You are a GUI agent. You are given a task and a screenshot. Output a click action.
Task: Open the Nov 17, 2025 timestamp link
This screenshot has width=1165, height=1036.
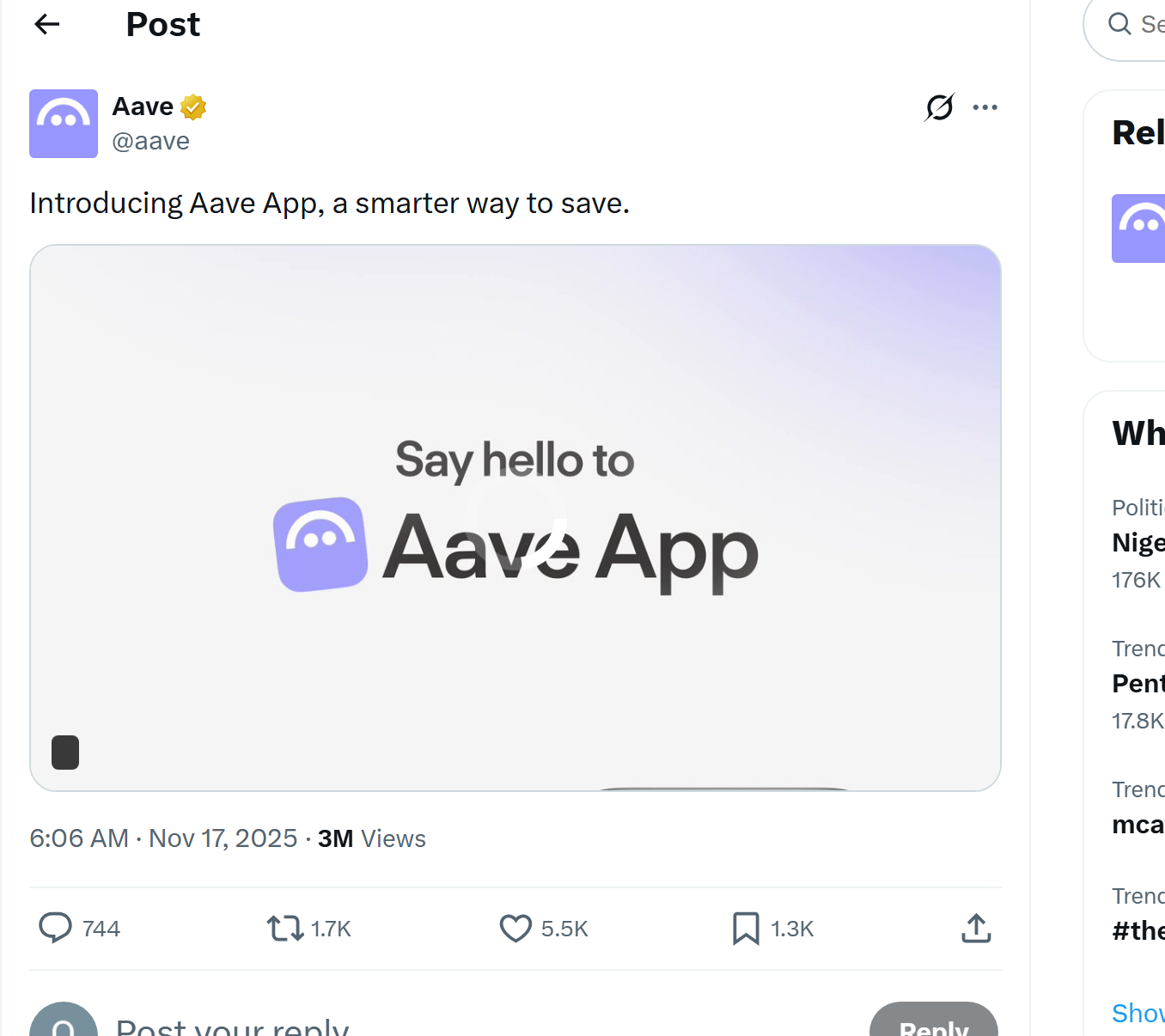pos(223,838)
